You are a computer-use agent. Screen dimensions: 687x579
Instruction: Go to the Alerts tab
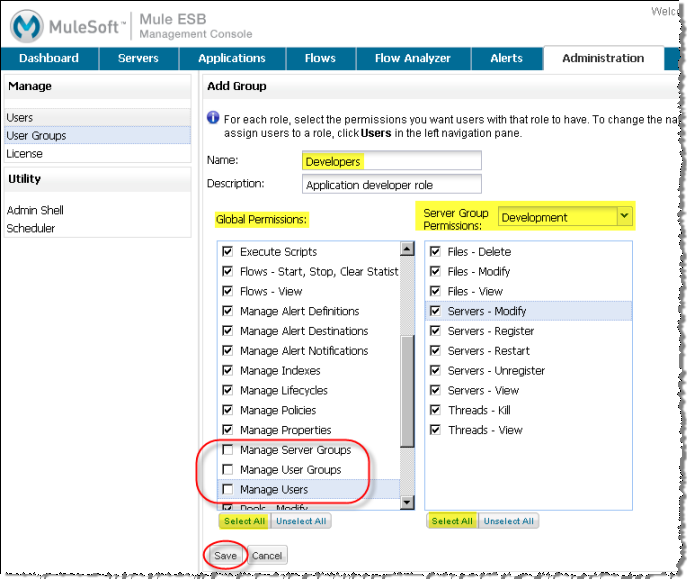(506, 58)
